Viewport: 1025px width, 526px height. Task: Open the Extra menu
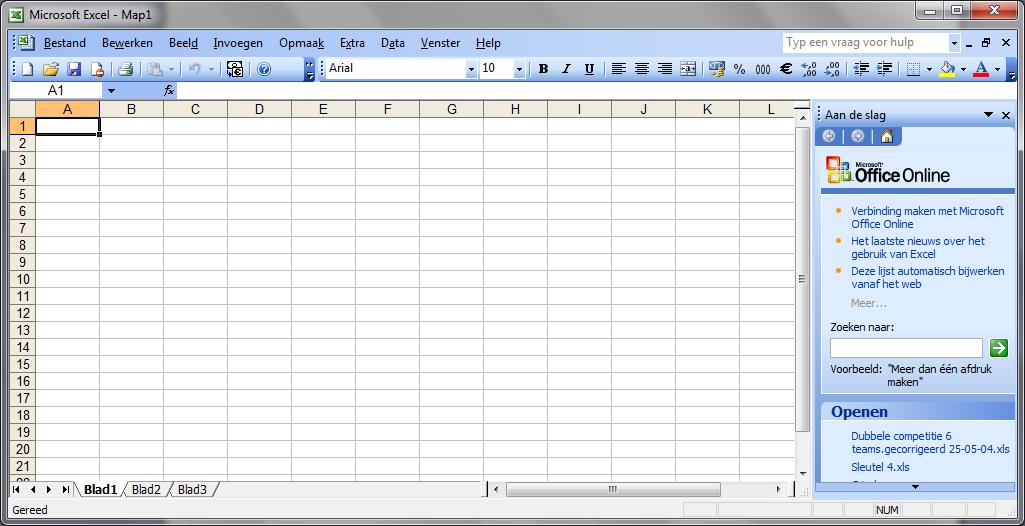pyautogui.click(x=352, y=43)
